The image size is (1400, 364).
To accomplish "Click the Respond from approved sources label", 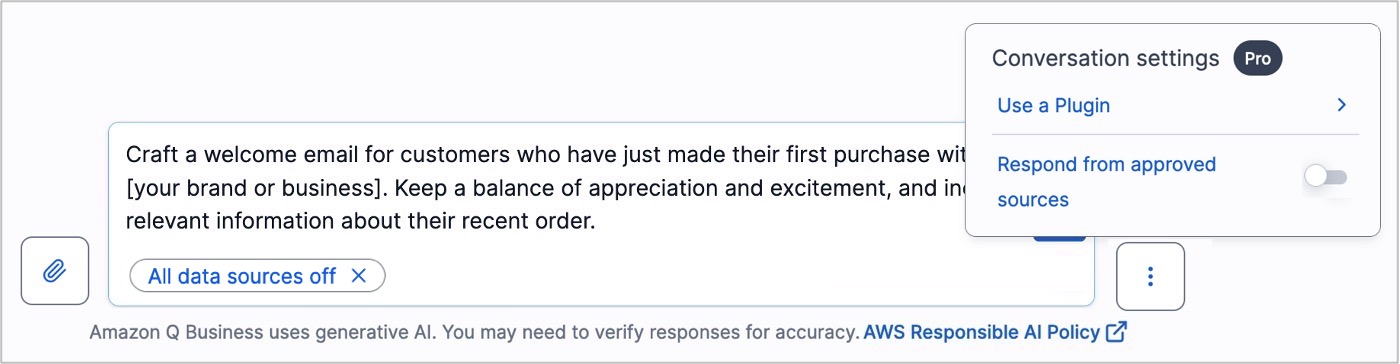I will [1106, 182].
